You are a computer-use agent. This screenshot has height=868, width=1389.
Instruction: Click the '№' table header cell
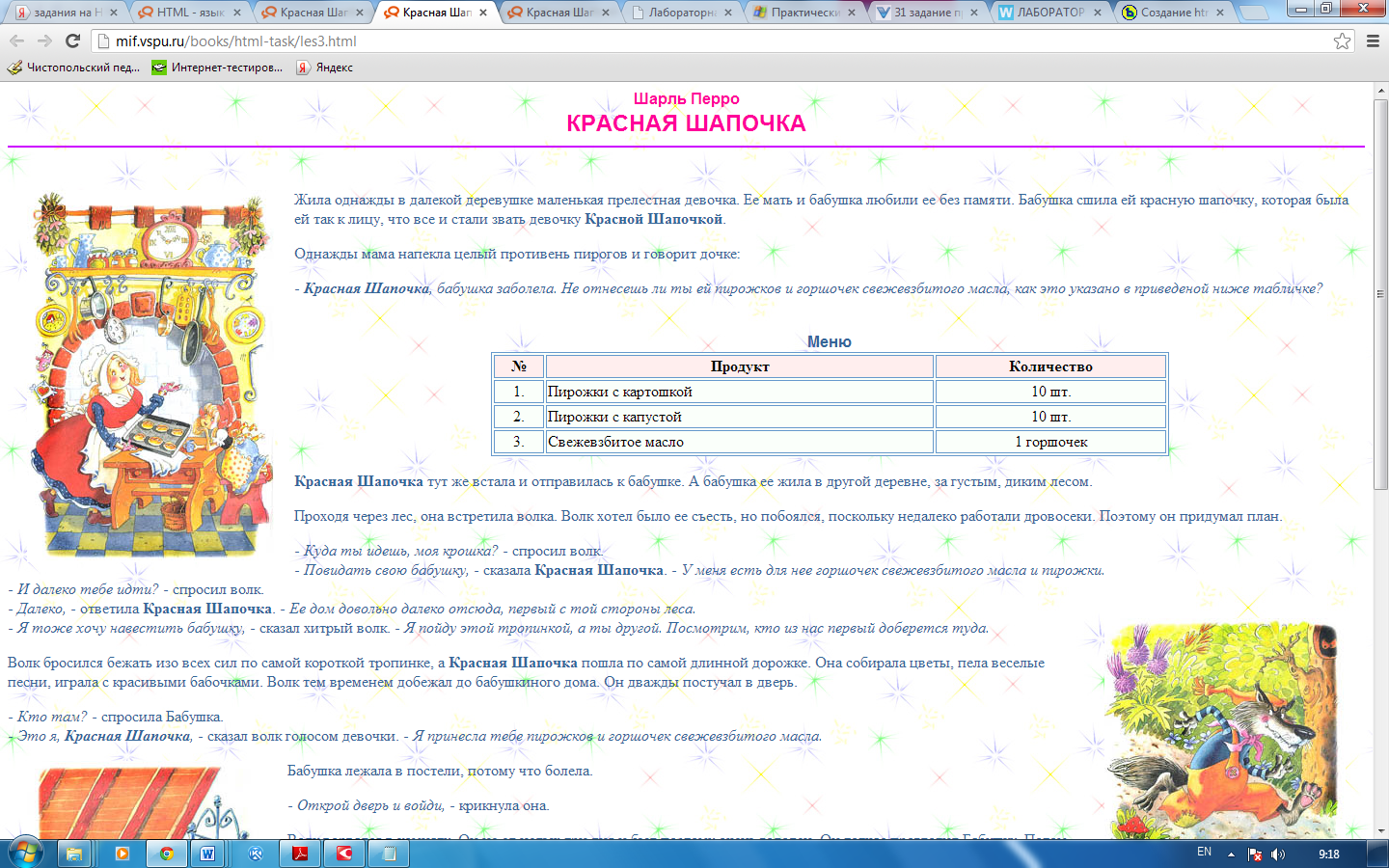(x=519, y=366)
